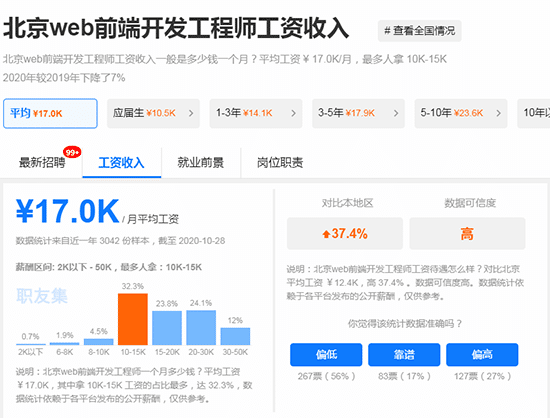Expand the chevron on 5-10年 card
The width and height of the screenshot is (550, 418).
point(498,113)
